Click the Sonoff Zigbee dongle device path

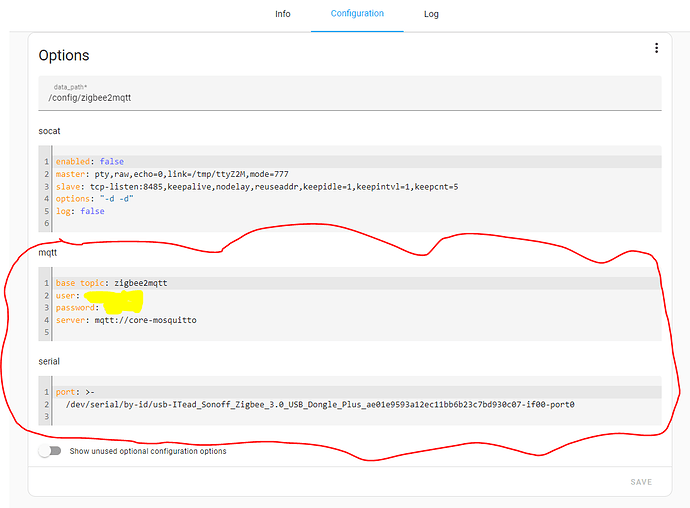(x=320, y=404)
